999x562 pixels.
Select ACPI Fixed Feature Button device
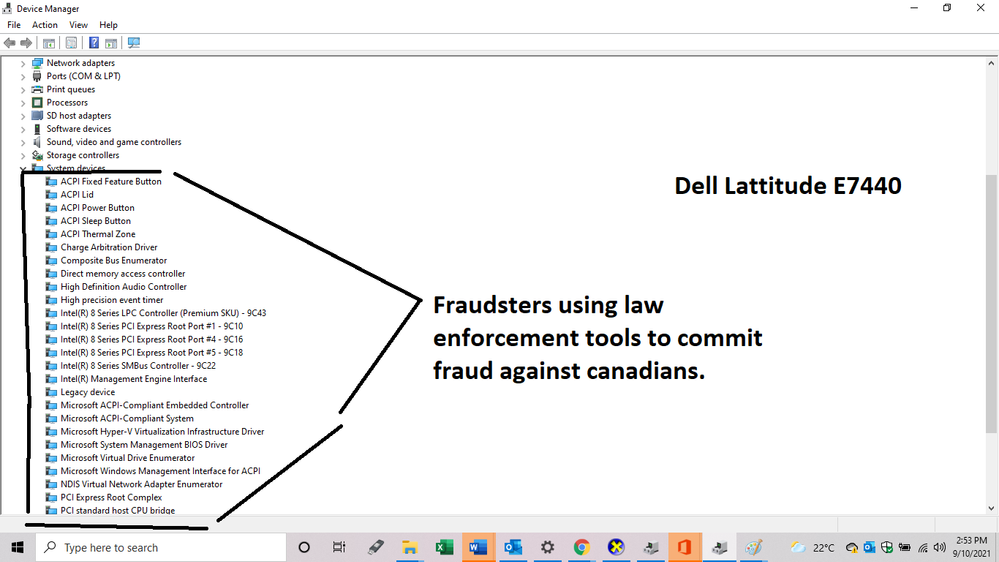point(111,182)
